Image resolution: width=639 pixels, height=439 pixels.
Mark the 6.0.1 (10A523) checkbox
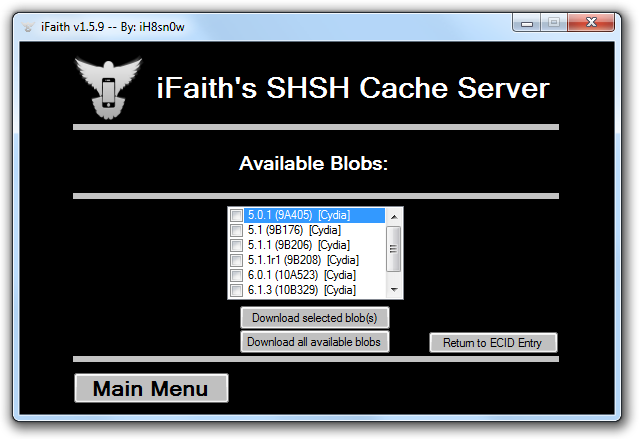click(237, 275)
